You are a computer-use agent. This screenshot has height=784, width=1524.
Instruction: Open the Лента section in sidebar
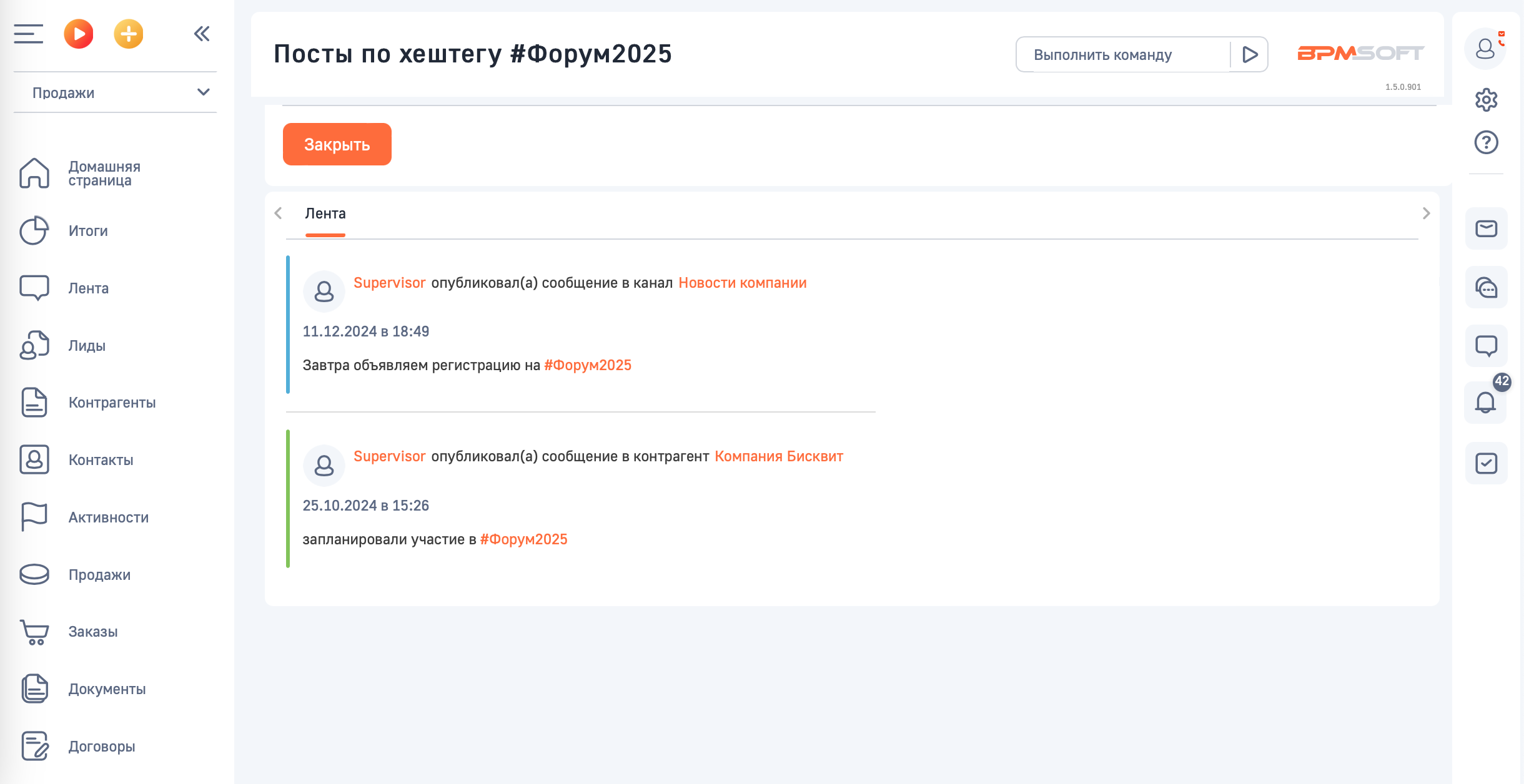(89, 288)
